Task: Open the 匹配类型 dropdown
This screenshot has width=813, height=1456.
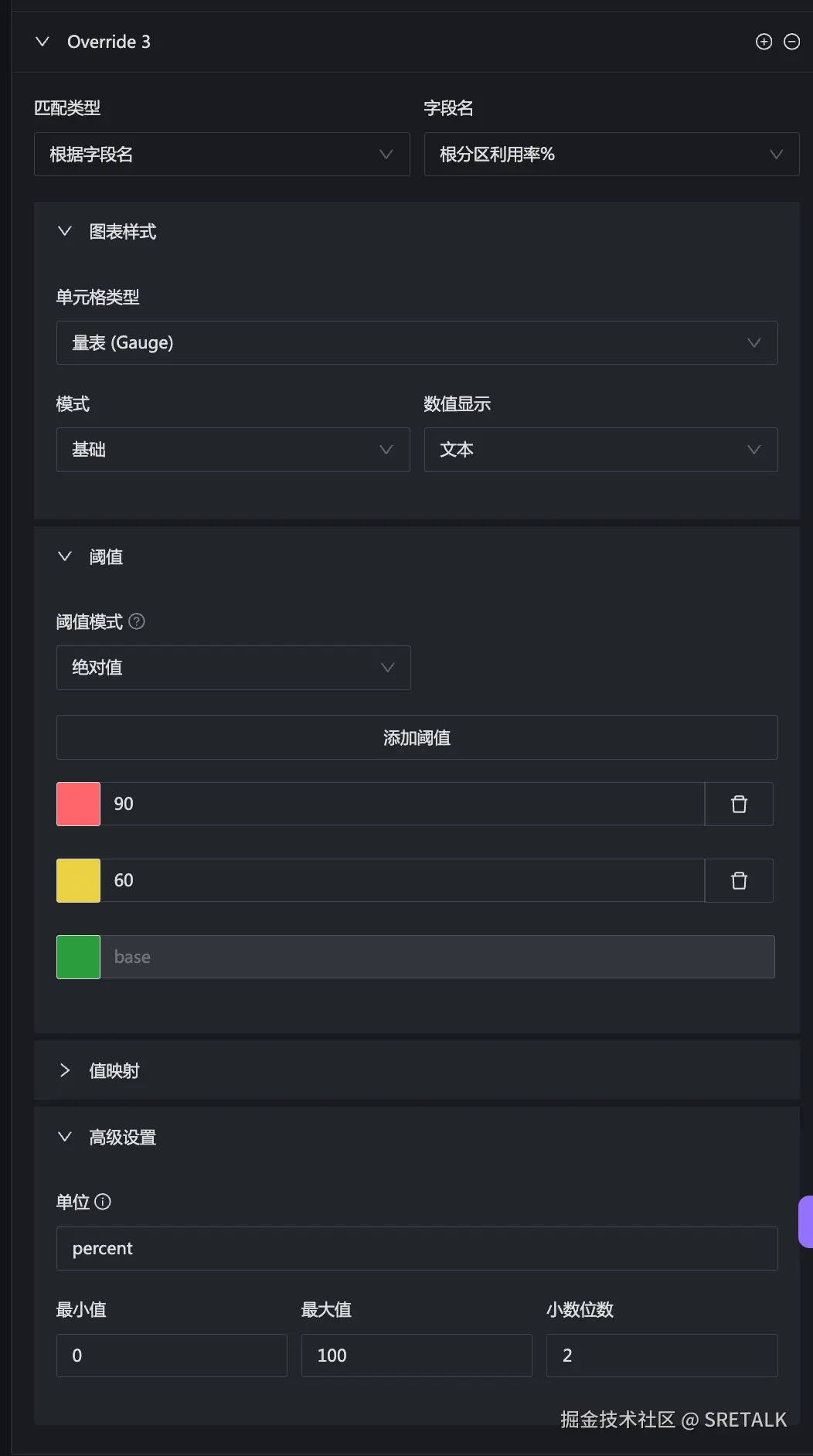Action: [x=222, y=155]
